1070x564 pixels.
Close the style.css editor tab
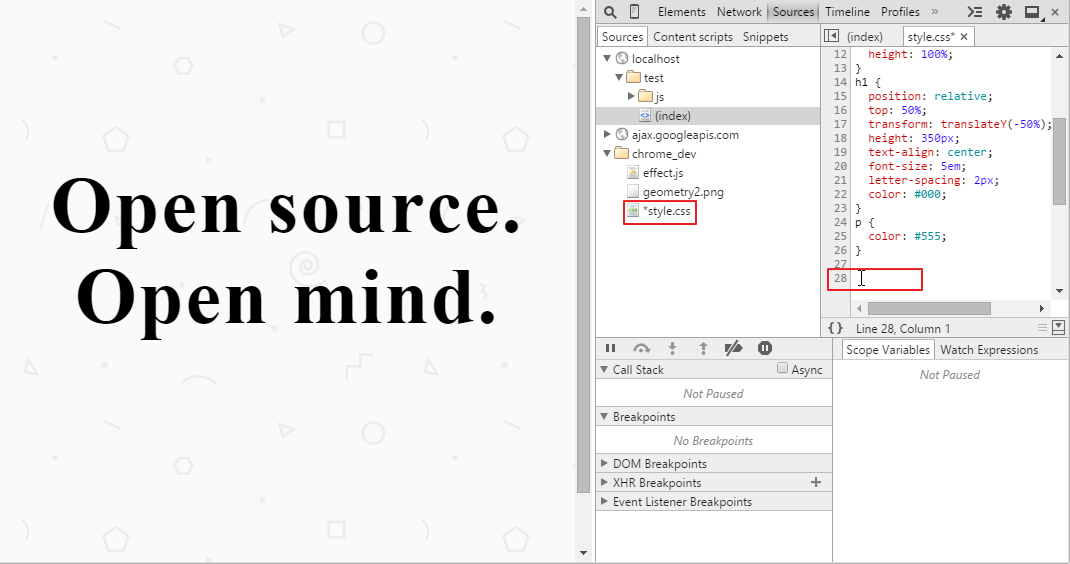click(x=964, y=37)
